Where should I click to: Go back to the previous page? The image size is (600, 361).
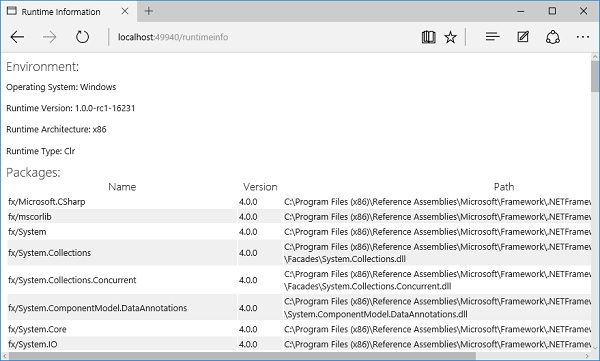coord(17,37)
